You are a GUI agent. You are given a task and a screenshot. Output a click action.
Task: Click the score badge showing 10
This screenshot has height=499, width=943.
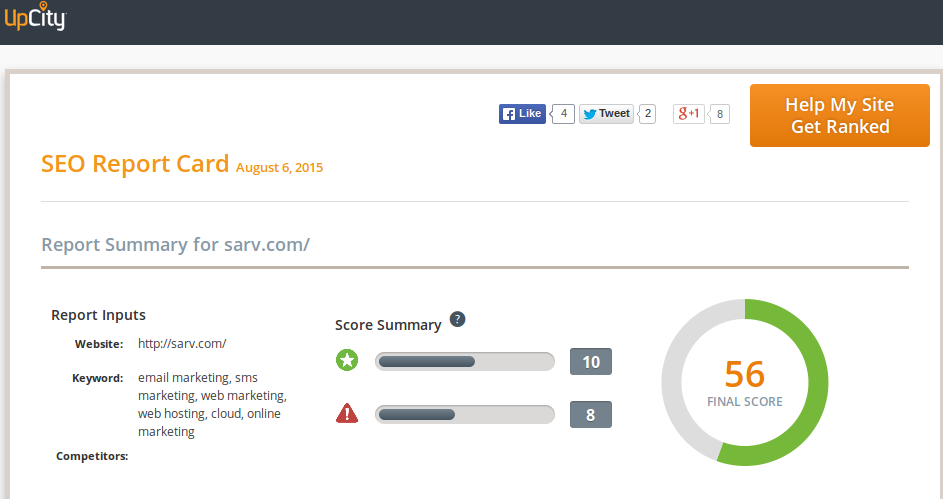point(591,361)
